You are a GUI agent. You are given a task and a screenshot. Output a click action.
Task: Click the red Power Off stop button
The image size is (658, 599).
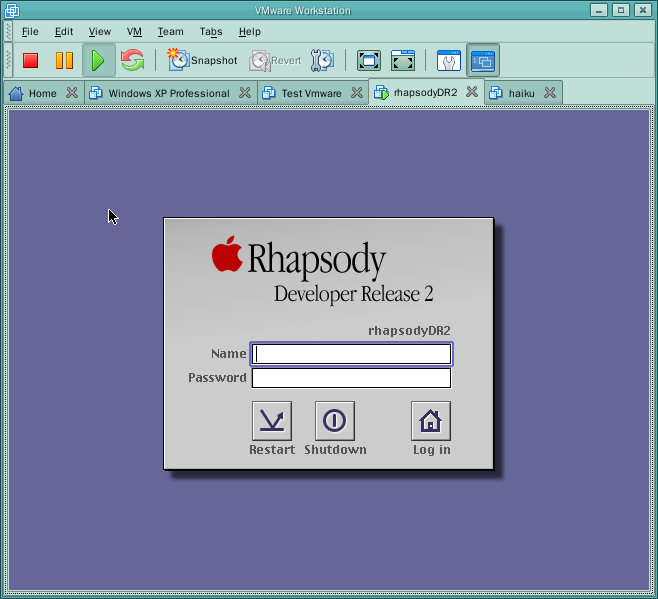tap(31, 60)
